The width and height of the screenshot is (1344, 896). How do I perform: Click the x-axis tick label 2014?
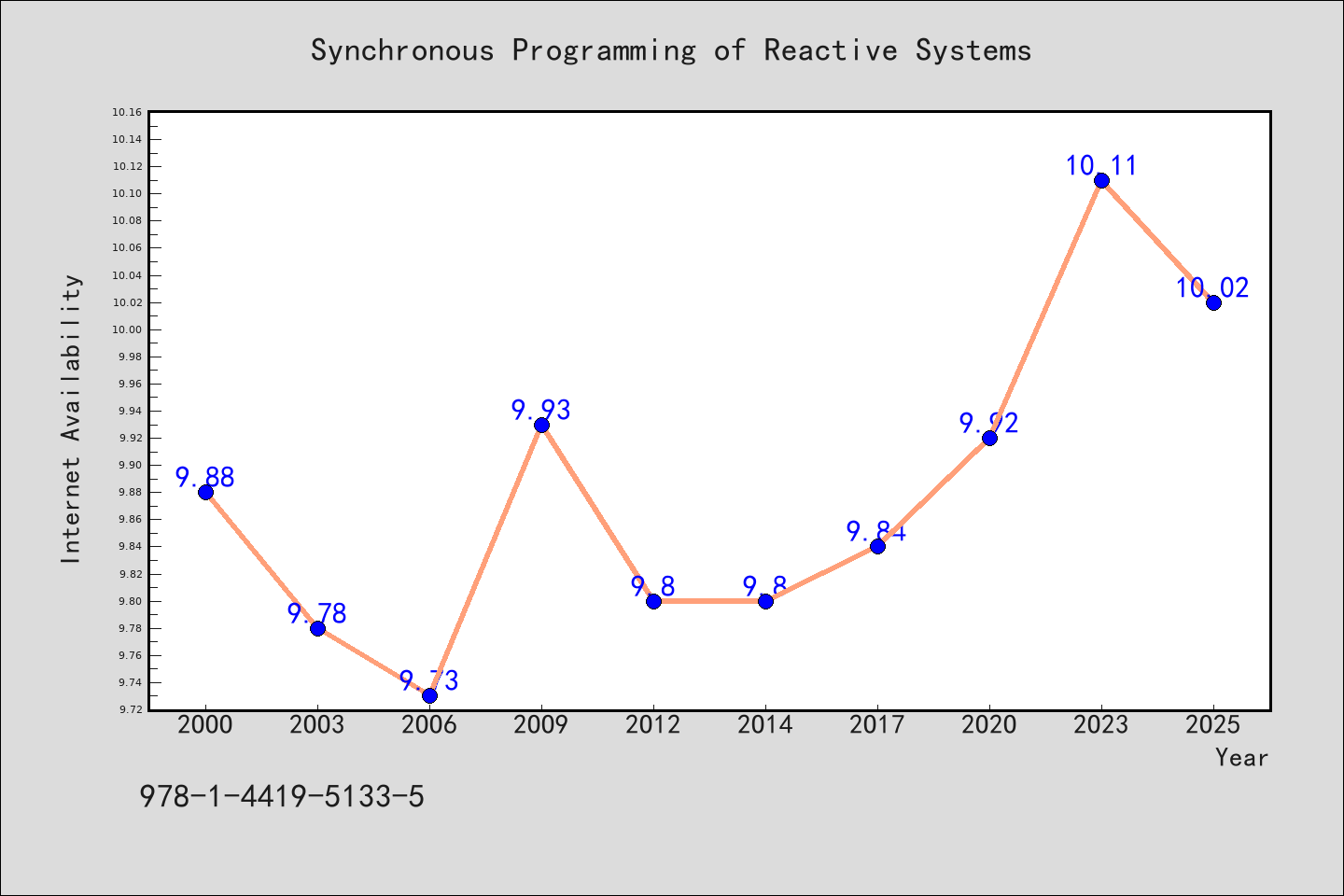(x=765, y=725)
